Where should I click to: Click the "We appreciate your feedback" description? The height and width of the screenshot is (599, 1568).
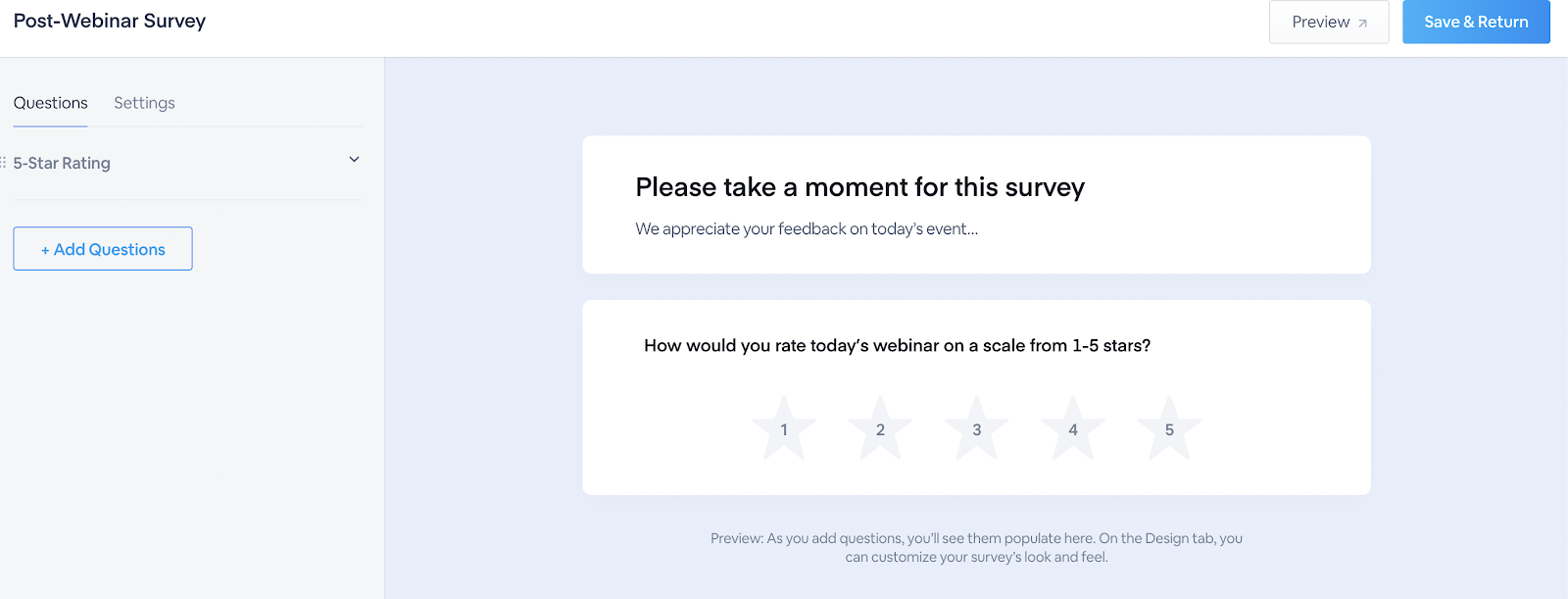click(x=807, y=228)
